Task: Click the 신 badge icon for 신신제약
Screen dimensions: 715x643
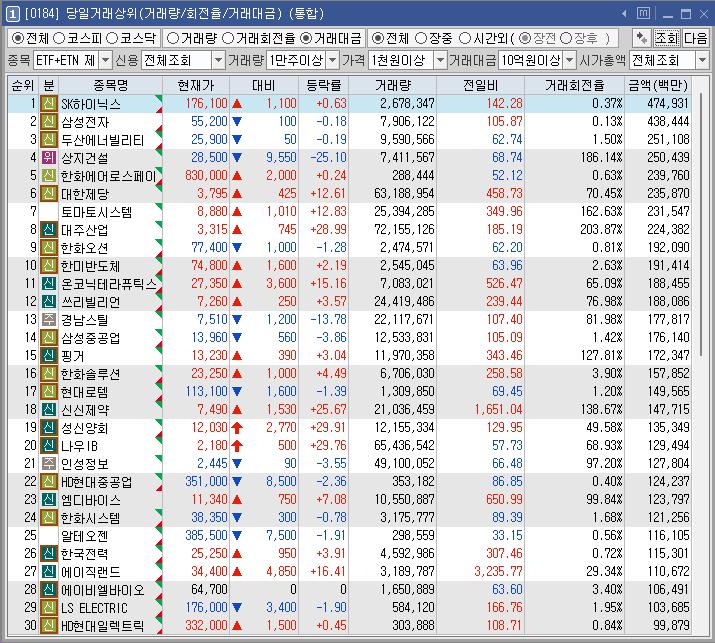Action: (48, 410)
